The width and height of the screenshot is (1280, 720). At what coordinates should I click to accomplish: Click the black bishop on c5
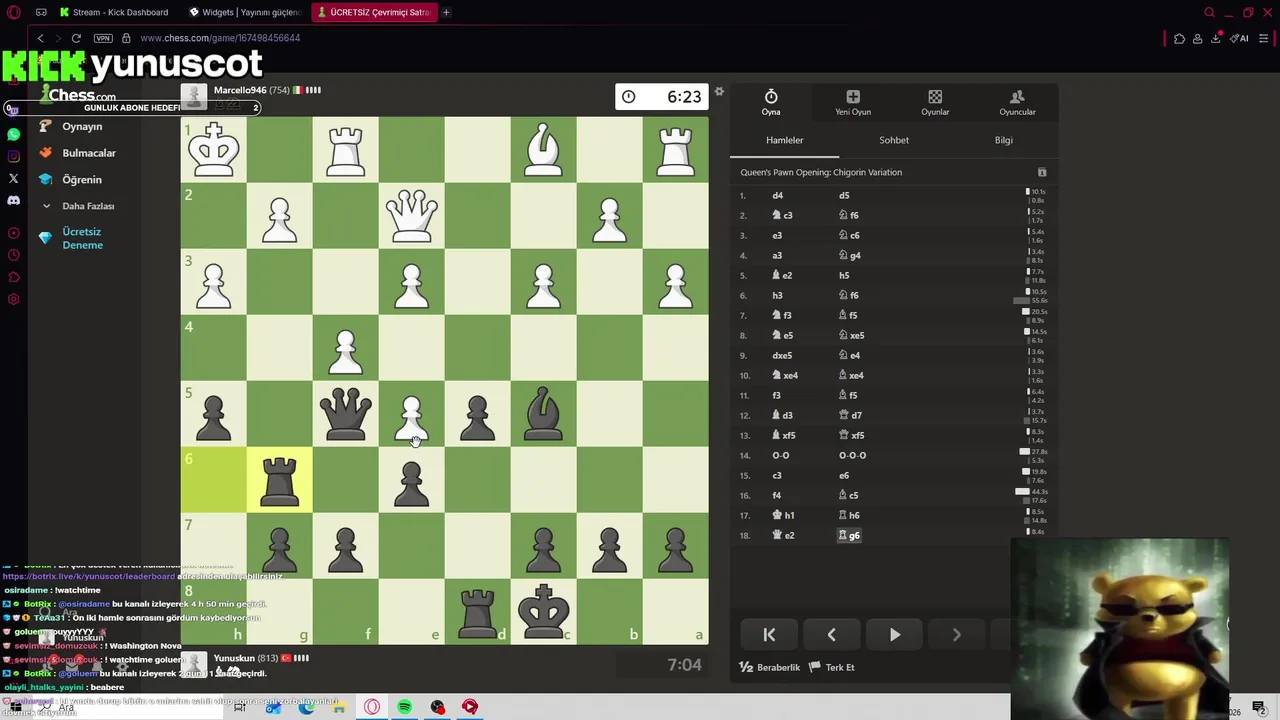tap(543, 413)
